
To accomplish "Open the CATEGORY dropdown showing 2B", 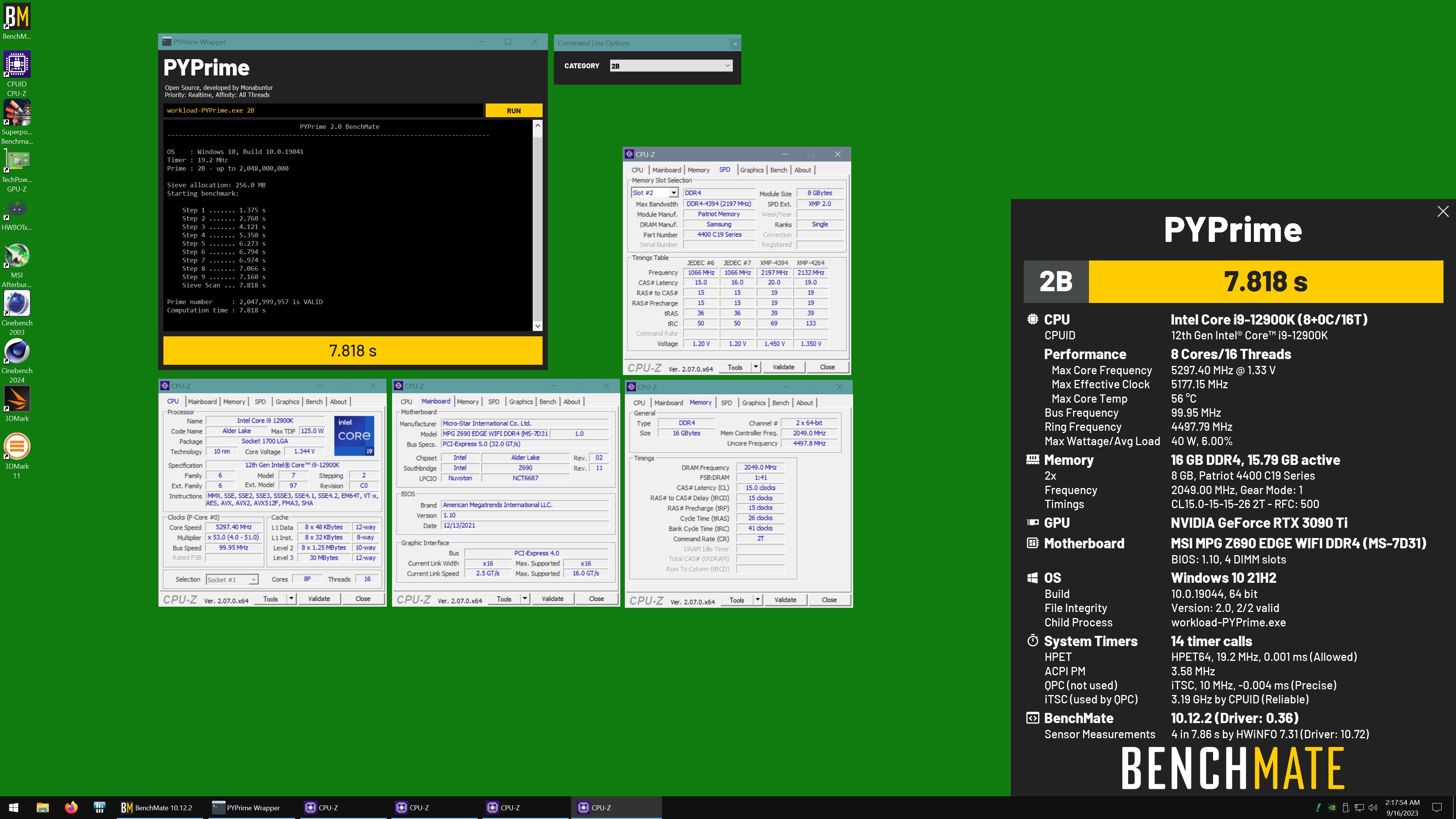I will point(671,66).
